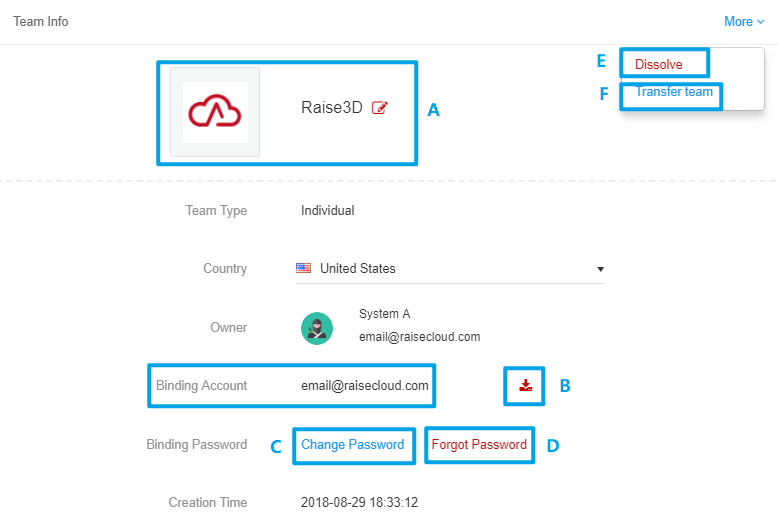Open the More dropdown menu
The width and height of the screenshot is (778, 532).
pyautogui.click(x=738, y=21)
